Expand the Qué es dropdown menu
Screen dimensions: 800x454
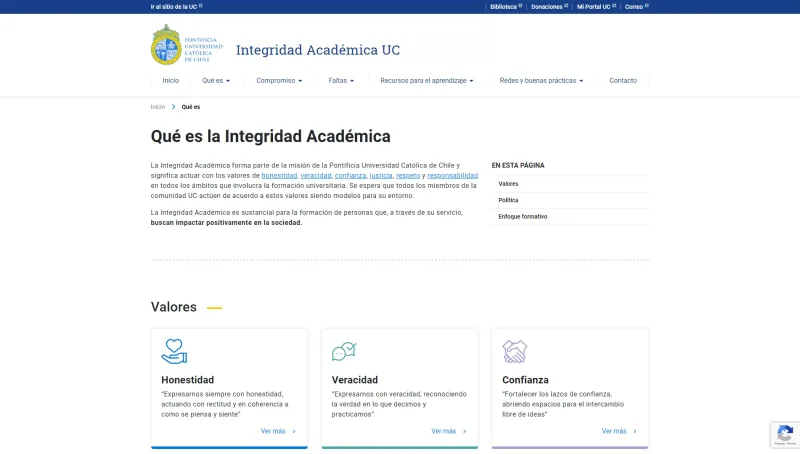(216, 81)
